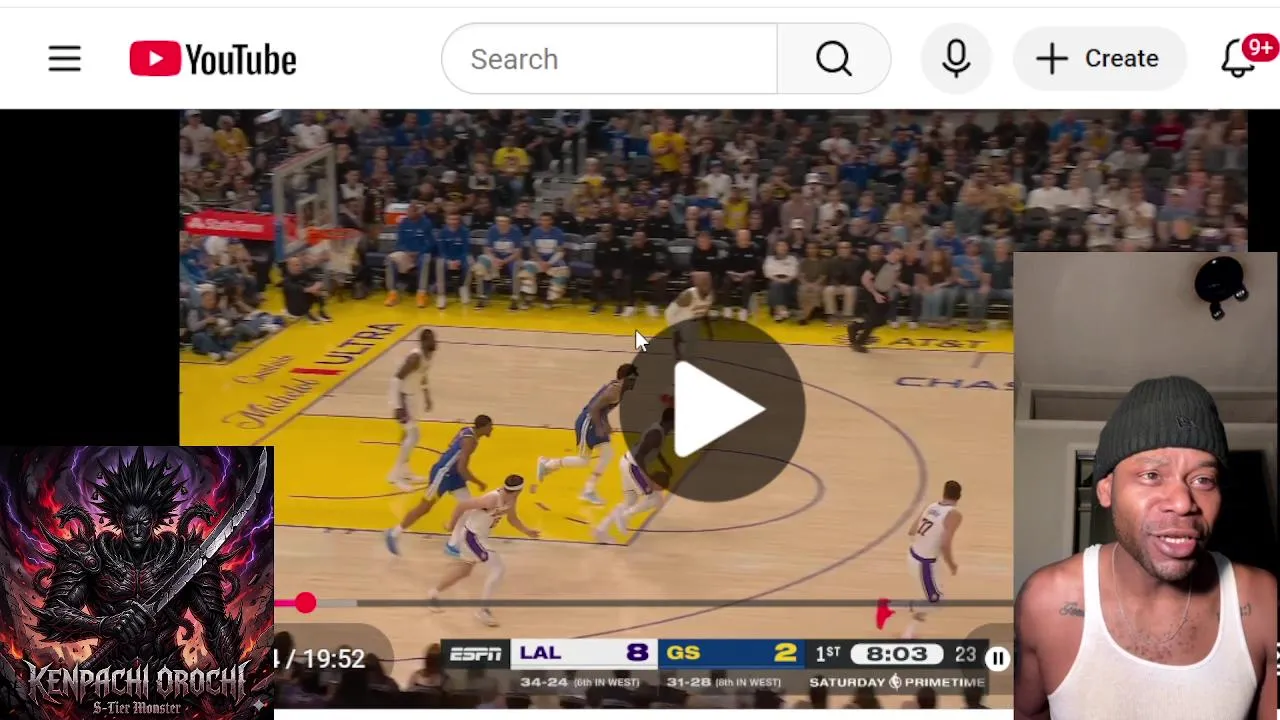Click the video progress bar track

[x=644, y=603]
